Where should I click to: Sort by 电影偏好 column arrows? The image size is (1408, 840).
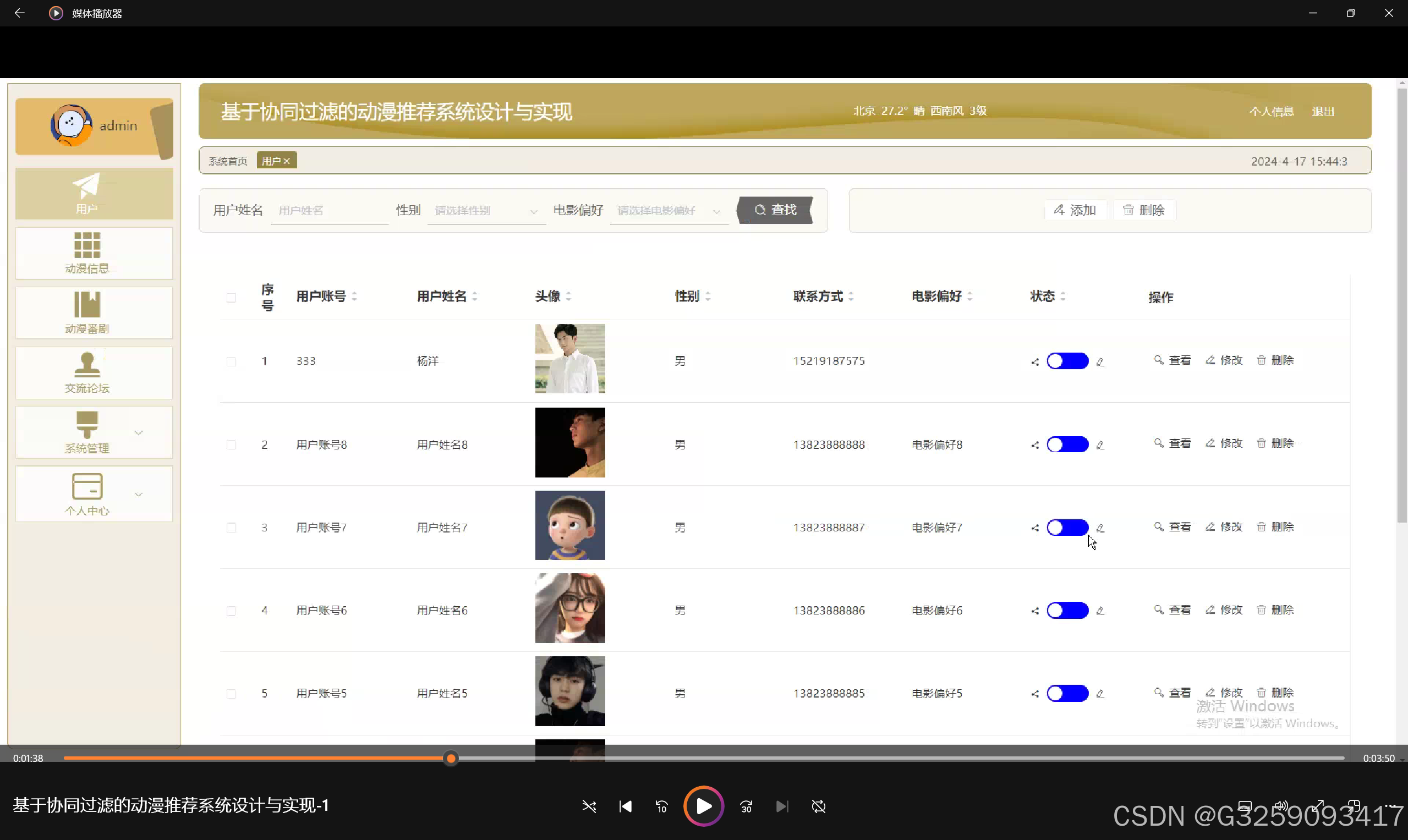click(x=970, y=296)
